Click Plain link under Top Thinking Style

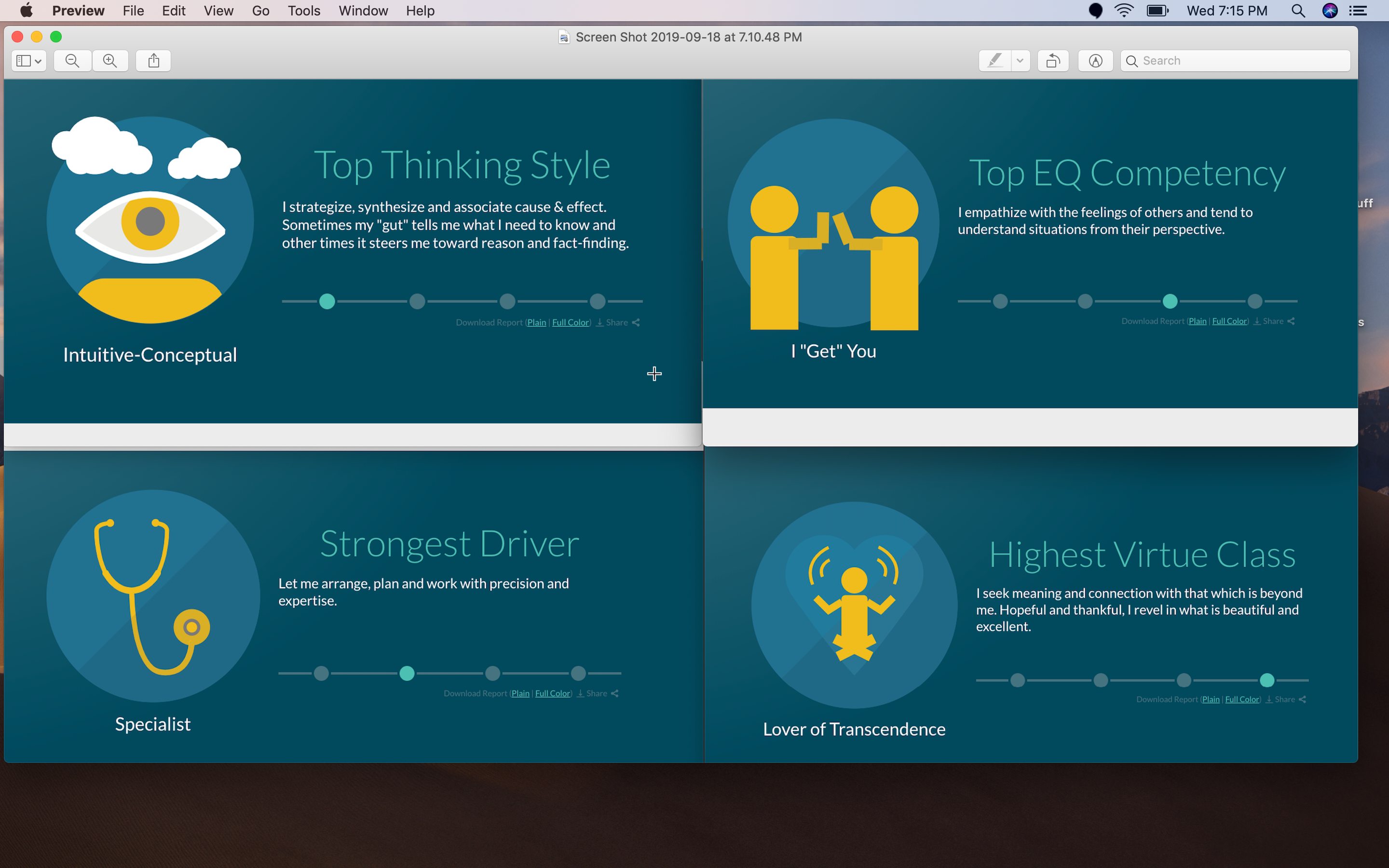(537, 323)
